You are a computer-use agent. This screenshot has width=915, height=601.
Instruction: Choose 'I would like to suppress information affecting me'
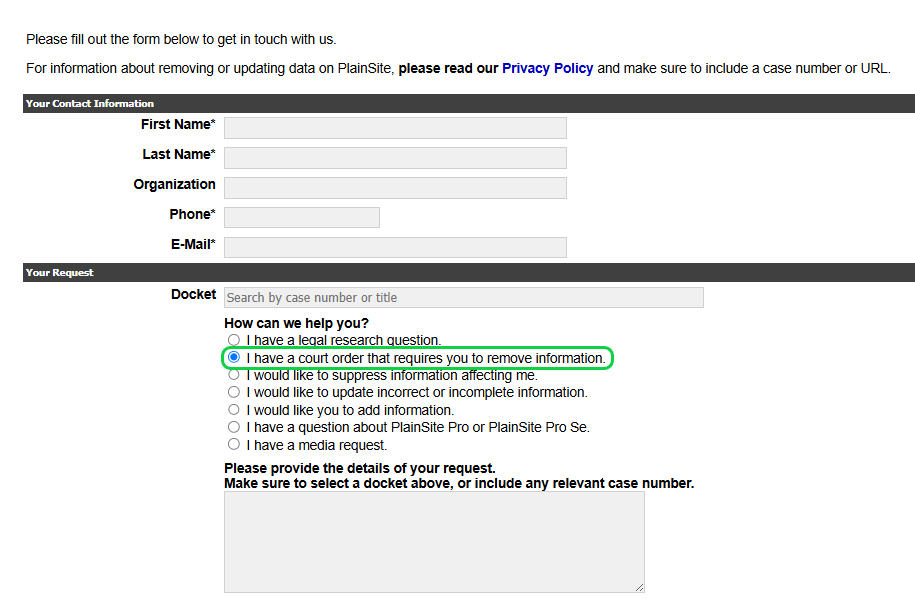(x=233, y=375)
